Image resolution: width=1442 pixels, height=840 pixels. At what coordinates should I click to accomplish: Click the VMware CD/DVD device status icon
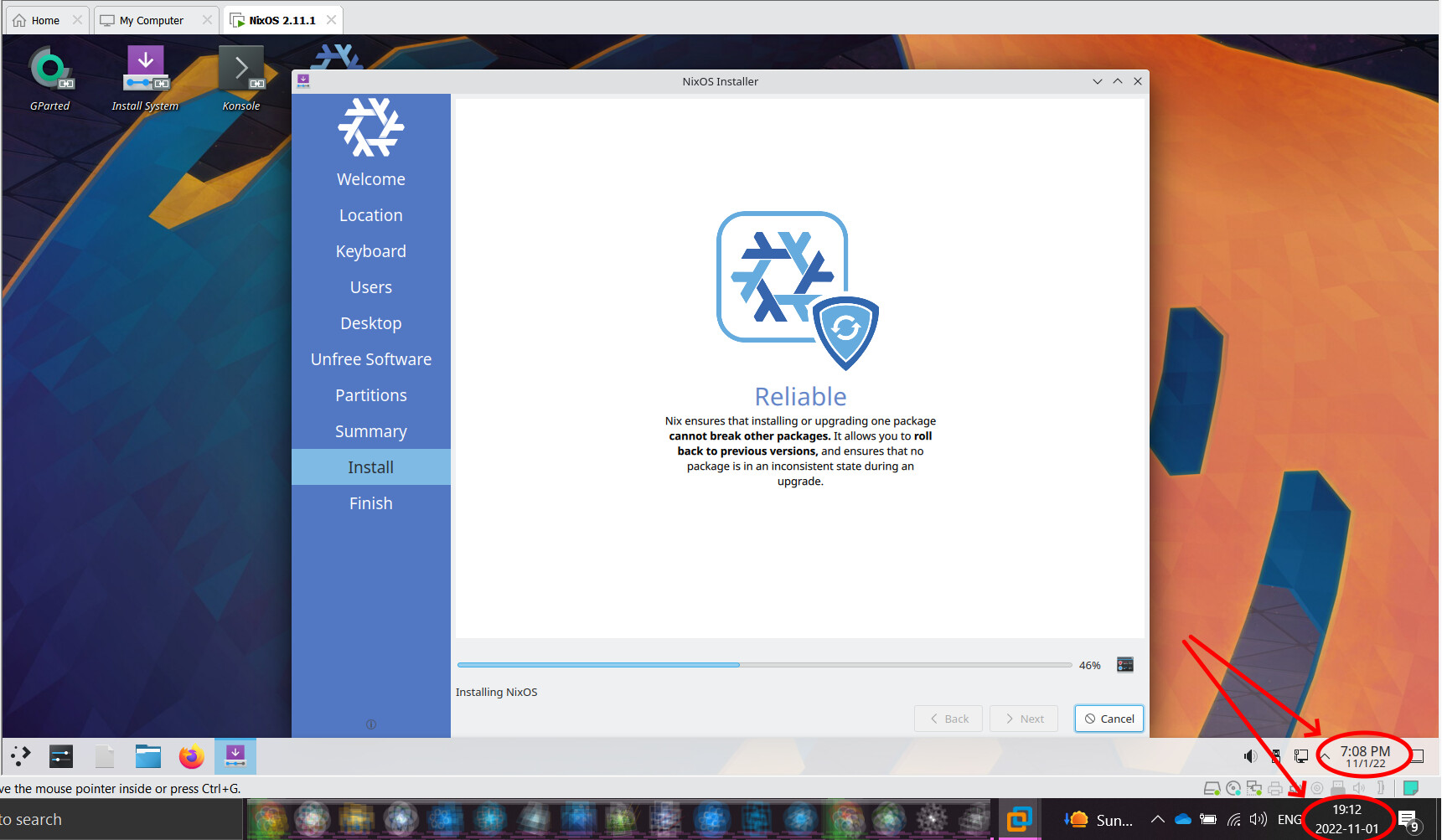coord(1233,787)
